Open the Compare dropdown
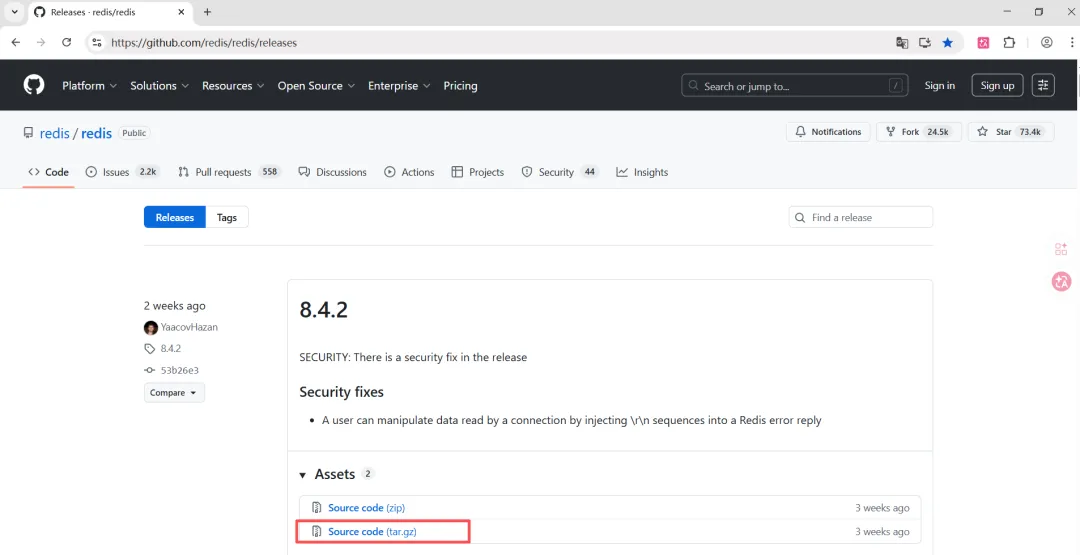The image size is (1080, 555). tap(174, 392)
